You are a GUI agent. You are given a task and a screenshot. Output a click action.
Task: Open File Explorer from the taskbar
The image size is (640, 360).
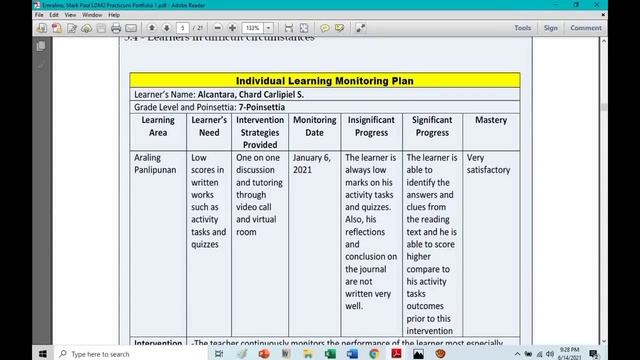click(308, 354)
